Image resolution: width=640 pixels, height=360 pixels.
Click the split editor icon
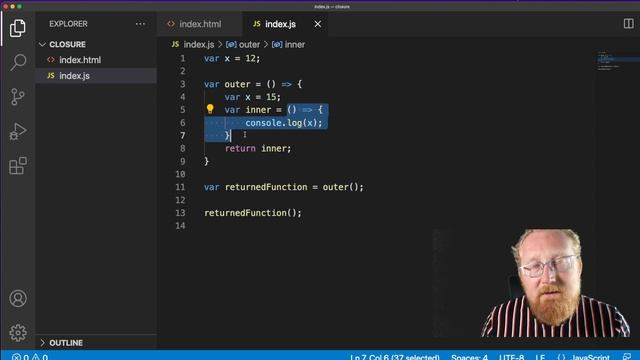(629, 24)
